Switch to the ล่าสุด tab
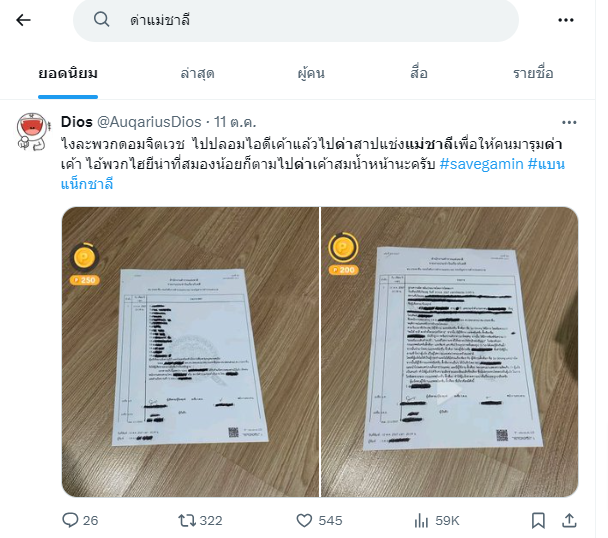This screenshot has width=608, height=538. point(197,73)
